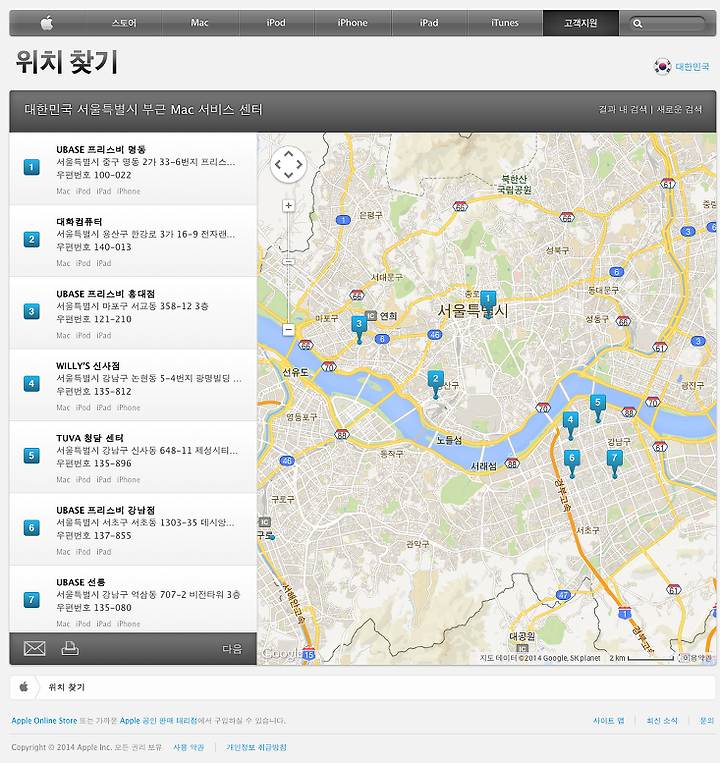Click the Google logo on map
The height and width of the screenshot is (763, 720).
point(280,654)
